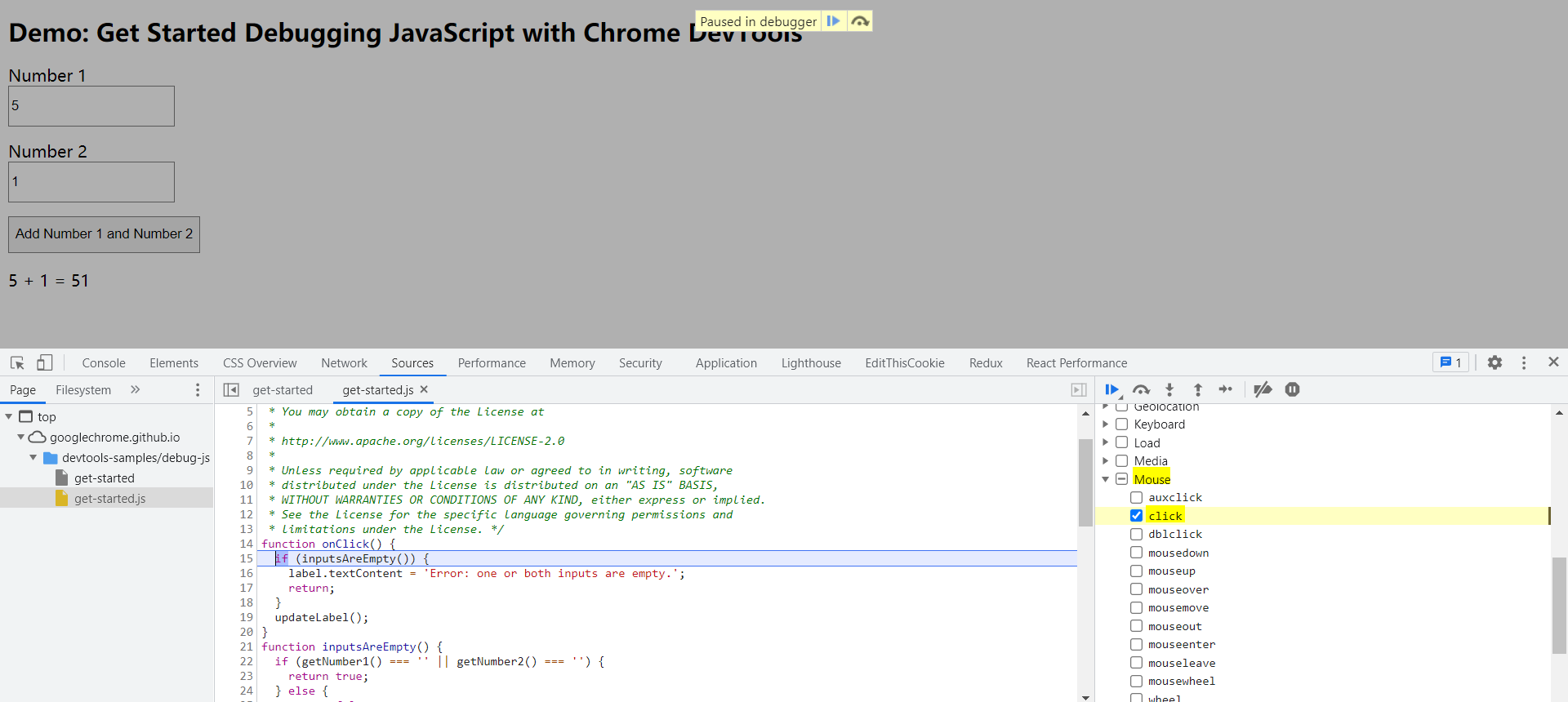Enable mousewheel event breakpoint
This screenshot has height=702, width=1568.
1136,681
